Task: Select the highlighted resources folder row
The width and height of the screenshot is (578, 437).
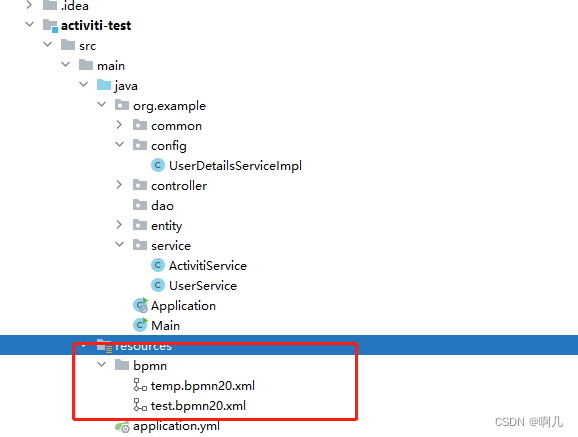Action: [x=289, y=345]
